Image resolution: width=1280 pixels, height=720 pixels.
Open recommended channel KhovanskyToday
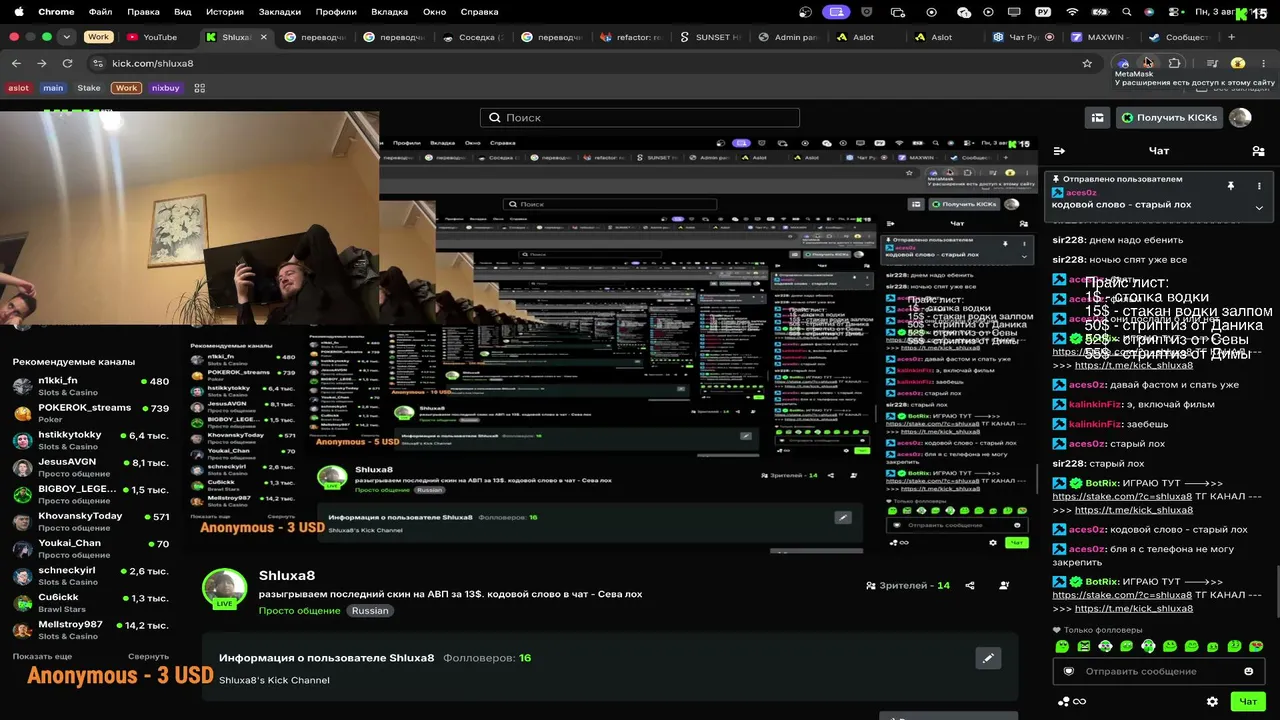[90, 521]
